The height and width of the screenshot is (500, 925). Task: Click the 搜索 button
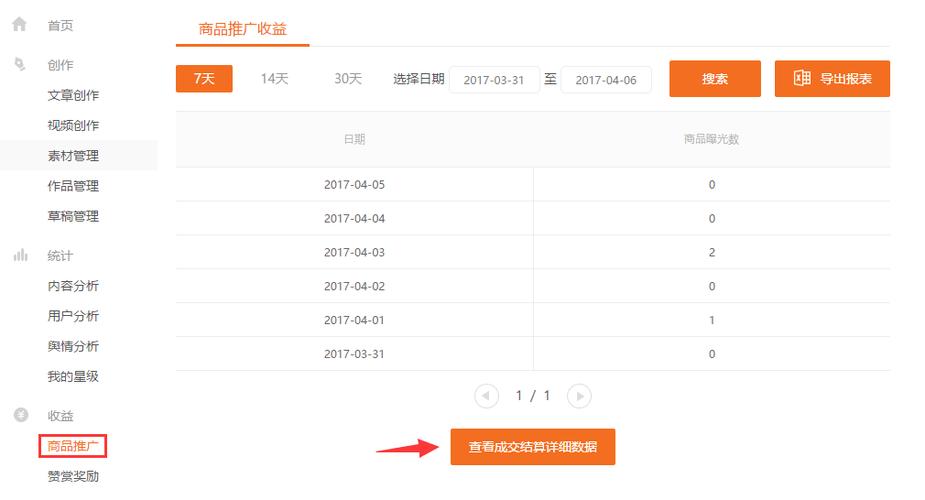(715, 78)
